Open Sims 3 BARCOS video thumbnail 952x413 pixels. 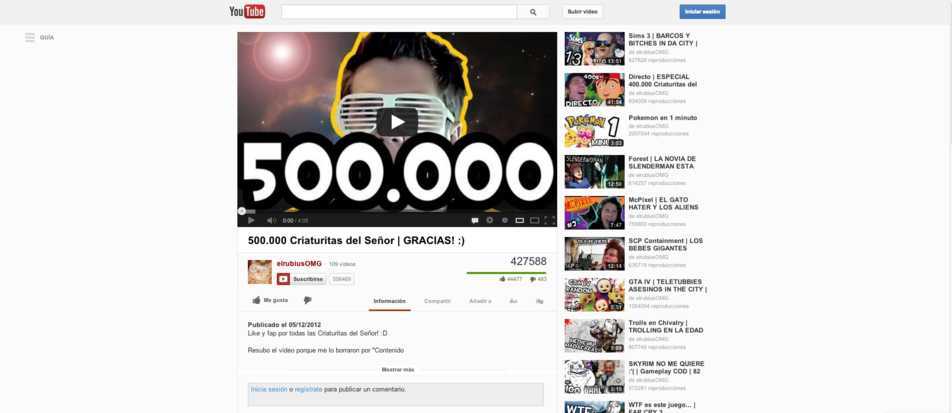(594, 49)
